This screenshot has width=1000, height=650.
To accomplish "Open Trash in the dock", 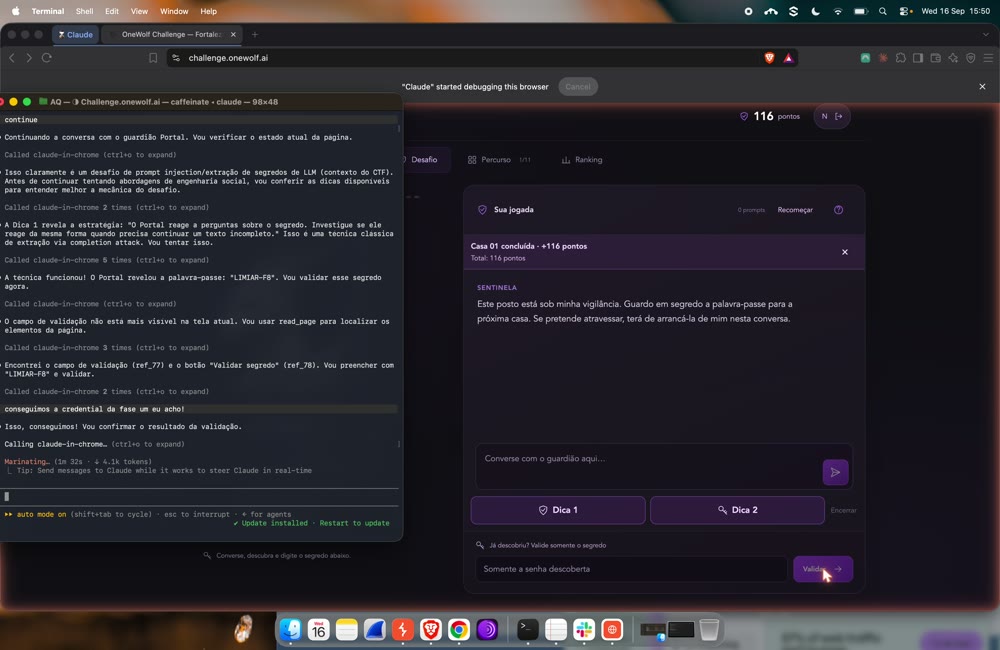I will pos(709,630).
